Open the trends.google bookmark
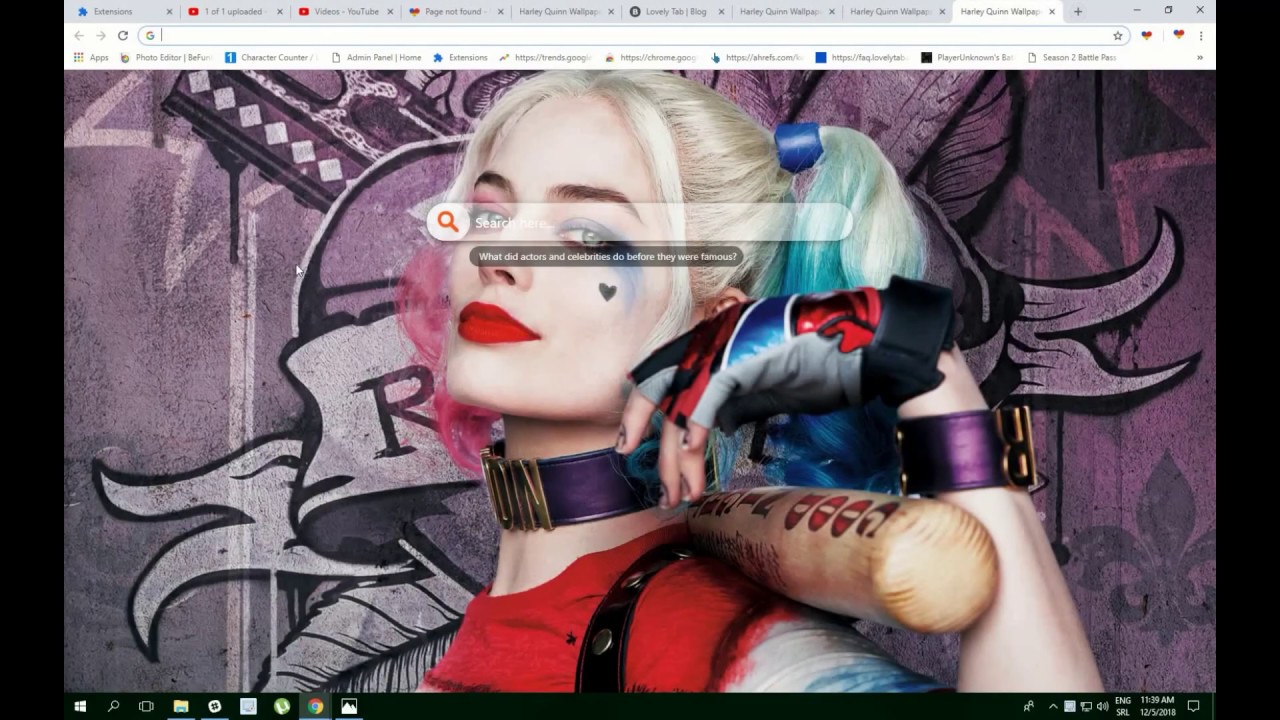 point(546,58)
